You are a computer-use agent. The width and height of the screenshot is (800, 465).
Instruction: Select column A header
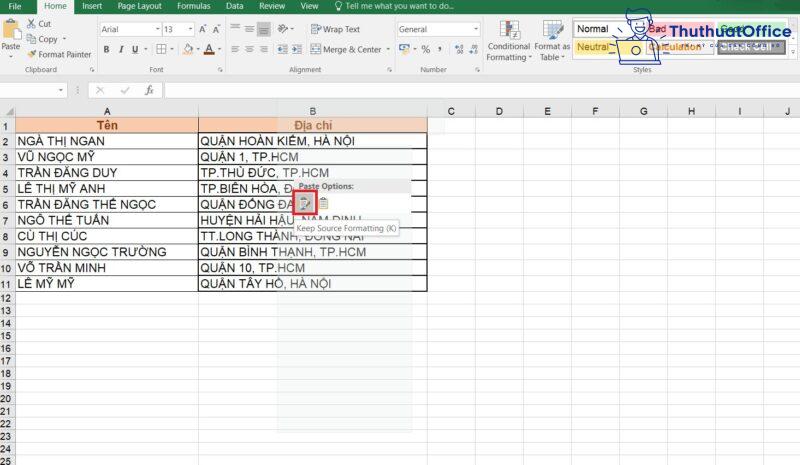[107, 111]
